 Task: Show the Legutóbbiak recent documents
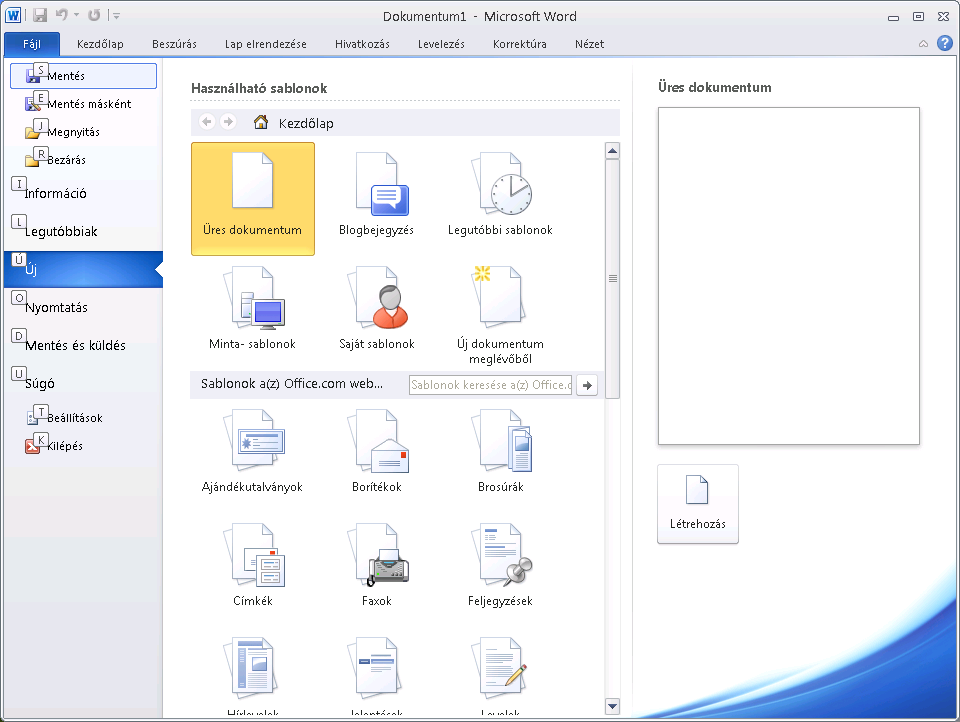[83, 231]
